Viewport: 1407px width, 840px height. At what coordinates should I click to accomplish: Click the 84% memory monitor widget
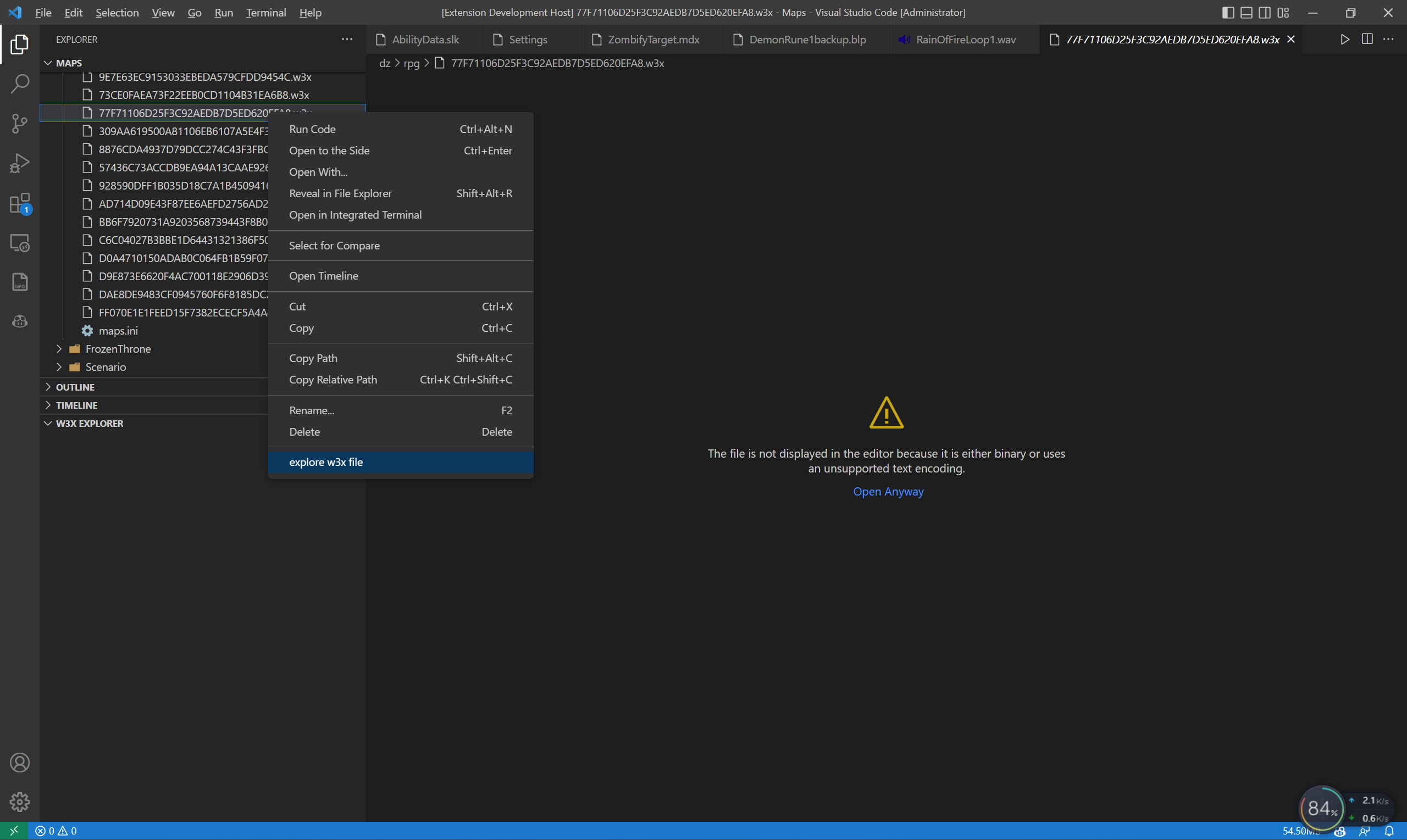[x=1321, y=808]
